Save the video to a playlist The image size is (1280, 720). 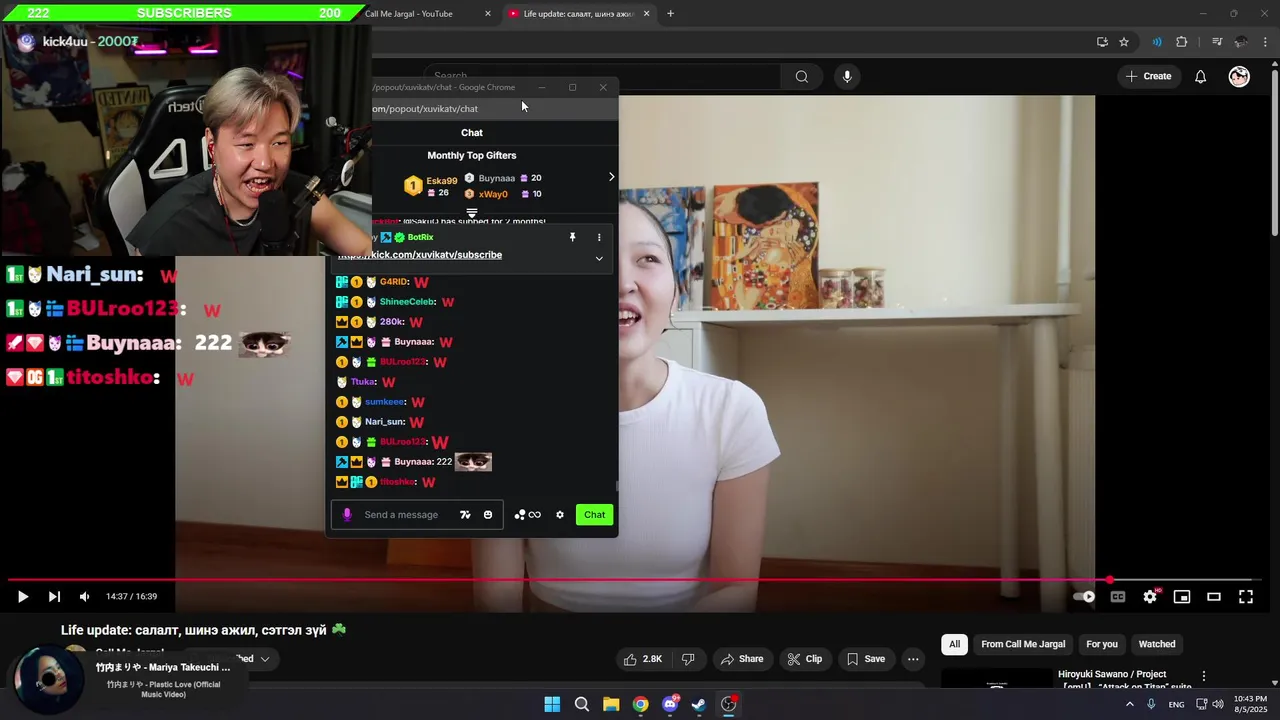click(866, 659)
